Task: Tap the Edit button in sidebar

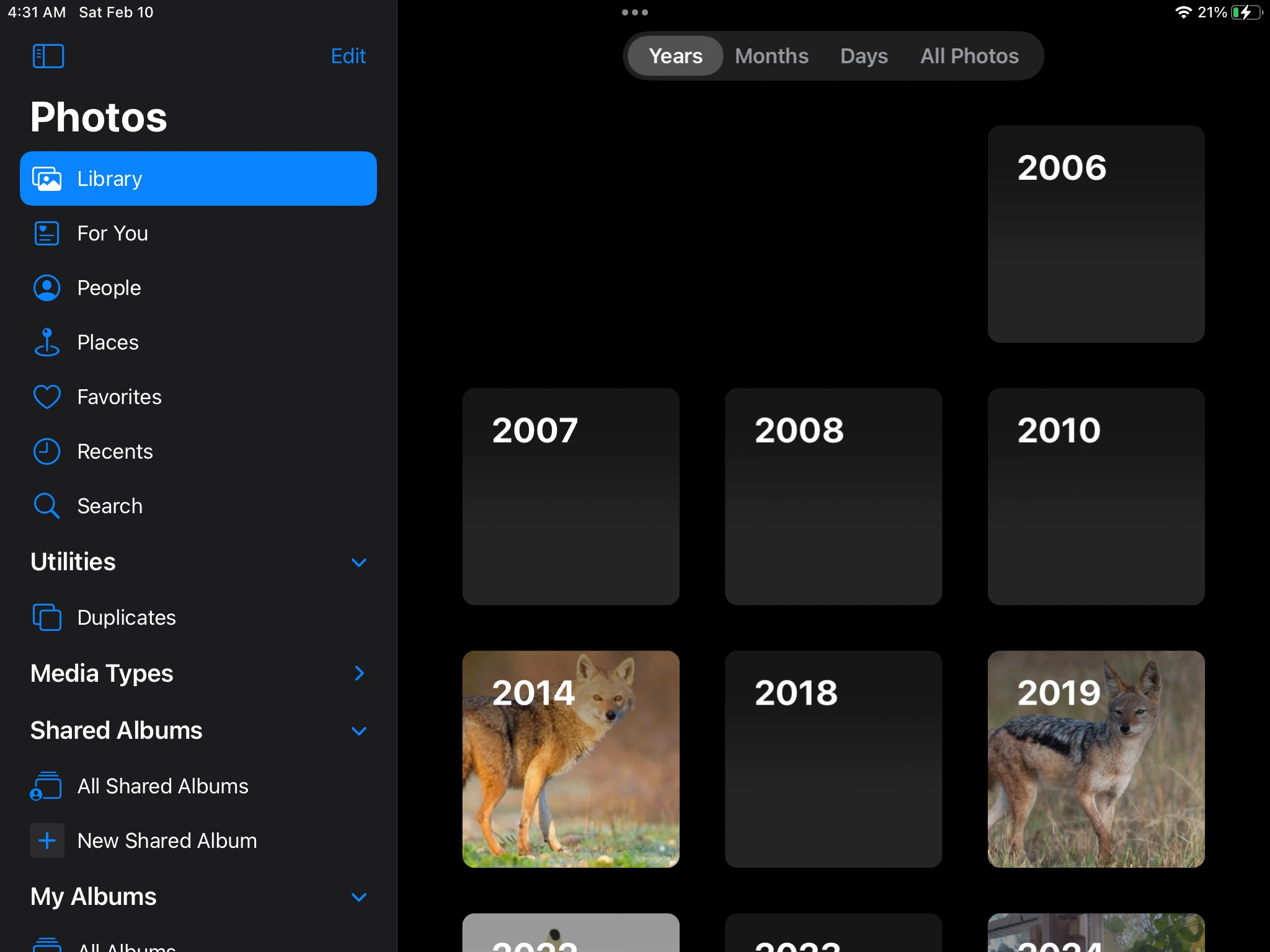Action: pos(348,56)
